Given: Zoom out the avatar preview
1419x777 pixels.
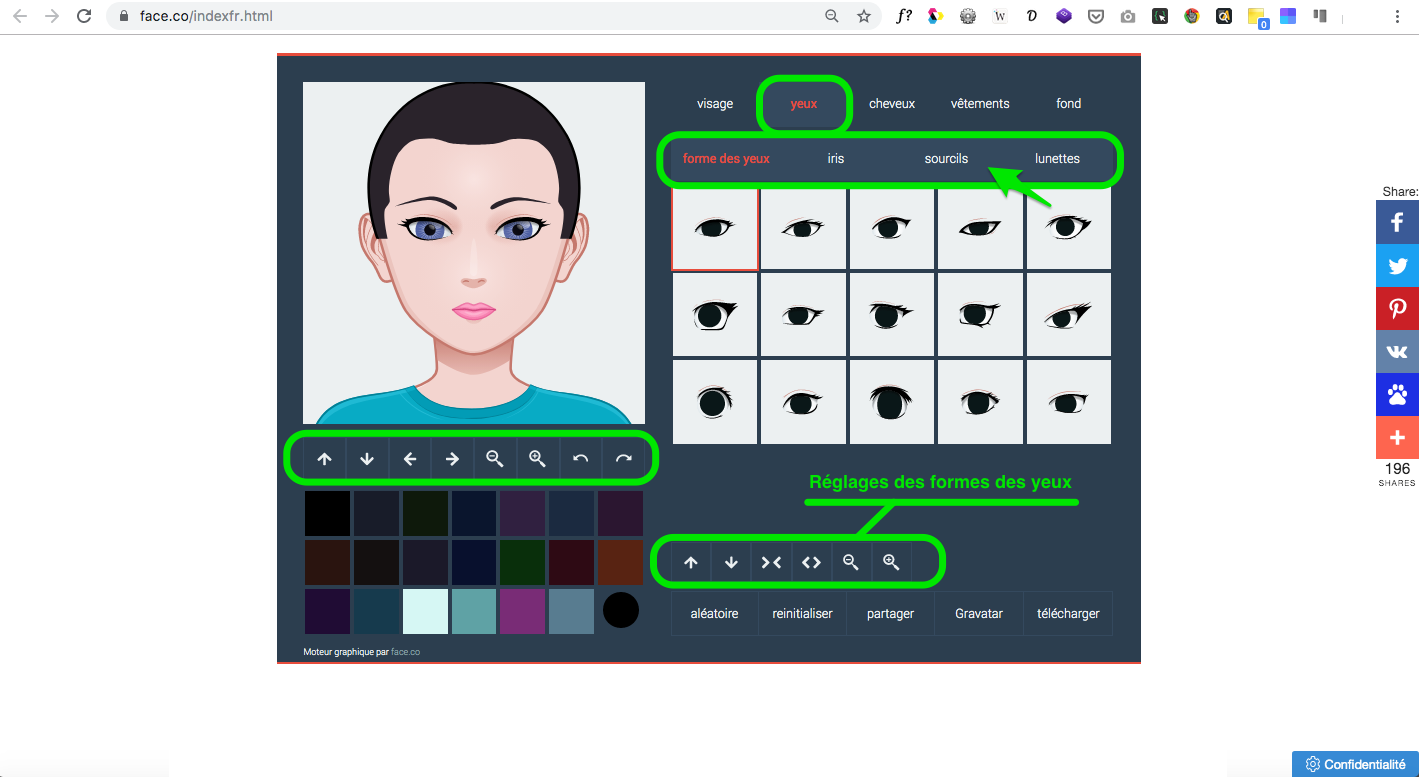Looking at the screenshot, I should [495, 459].
